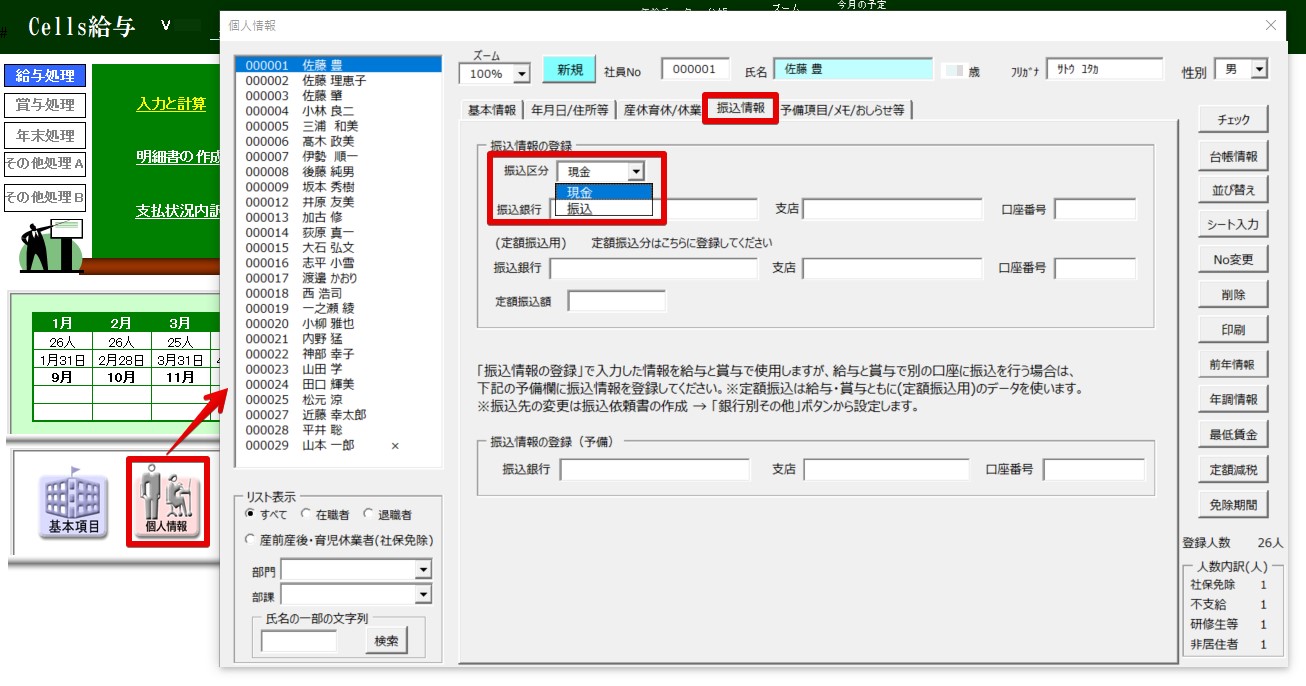Open the 基本項目 building icon
Screen dimensions: 1306x686
(x=74, y=500)
